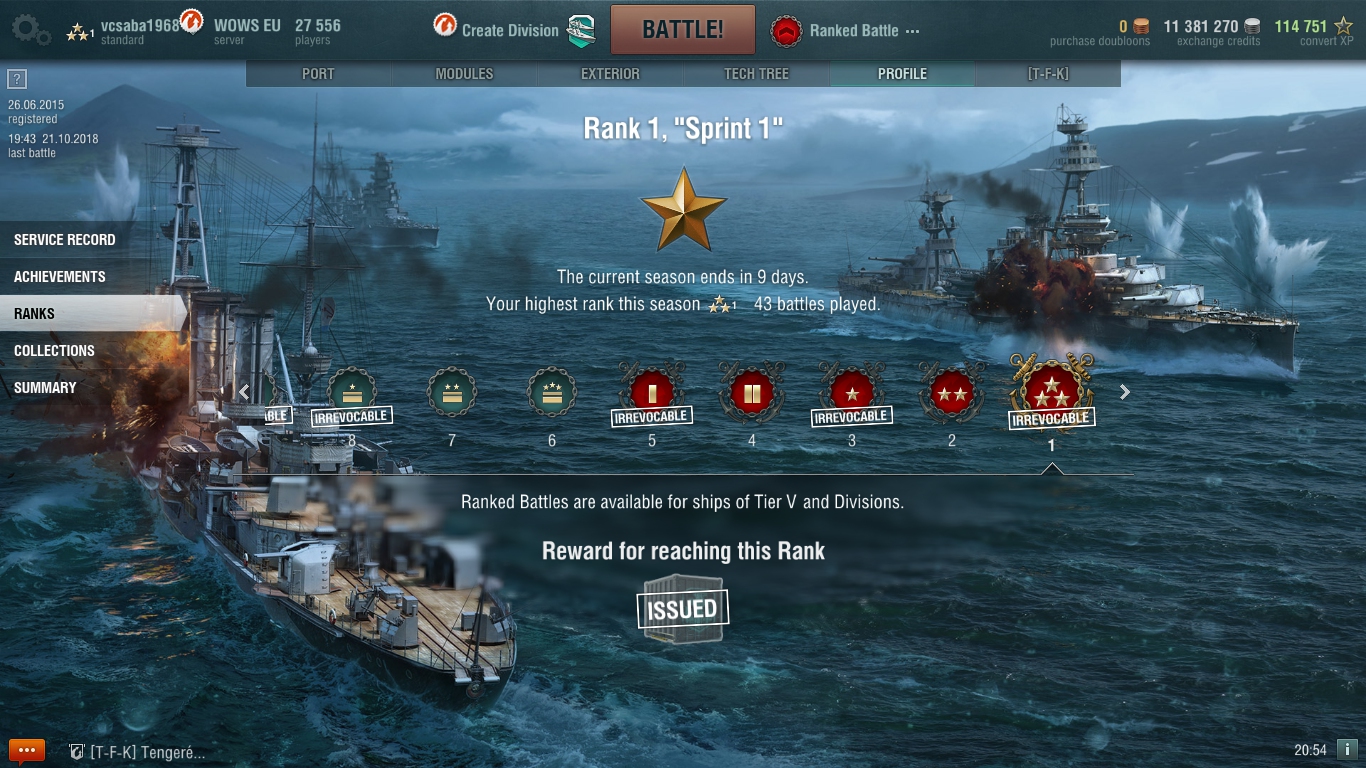Open the Modules tab
Viewport: 1366px width, 768px height.
464,73
